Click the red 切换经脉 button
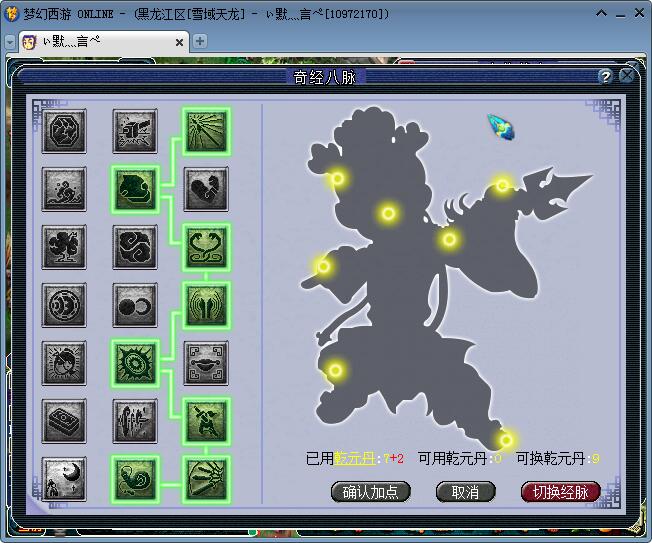 point(561,492)
